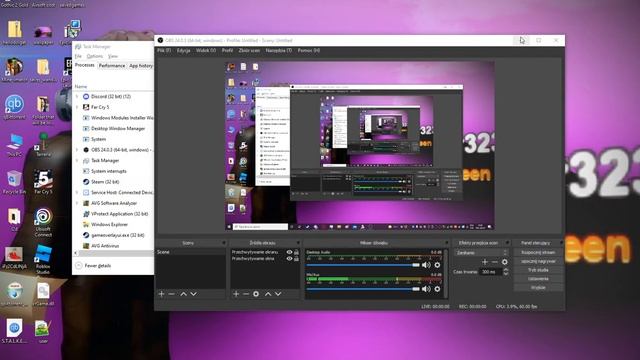Switch to Performance tab in Task Manager
The image size is (640, 360).
pos(112,66)
